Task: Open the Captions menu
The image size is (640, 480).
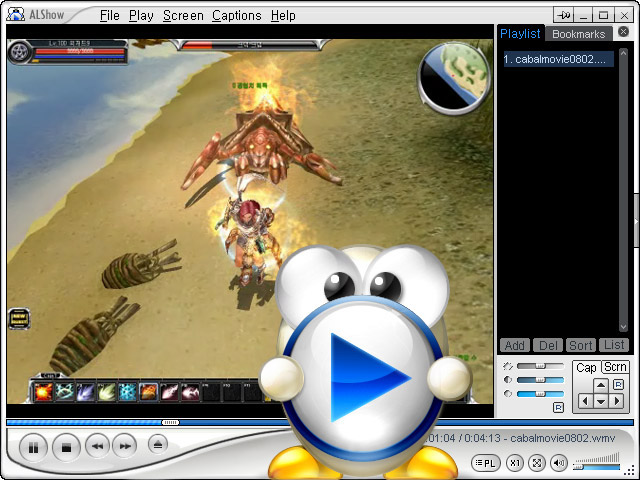Action: (x=236, y=16)
